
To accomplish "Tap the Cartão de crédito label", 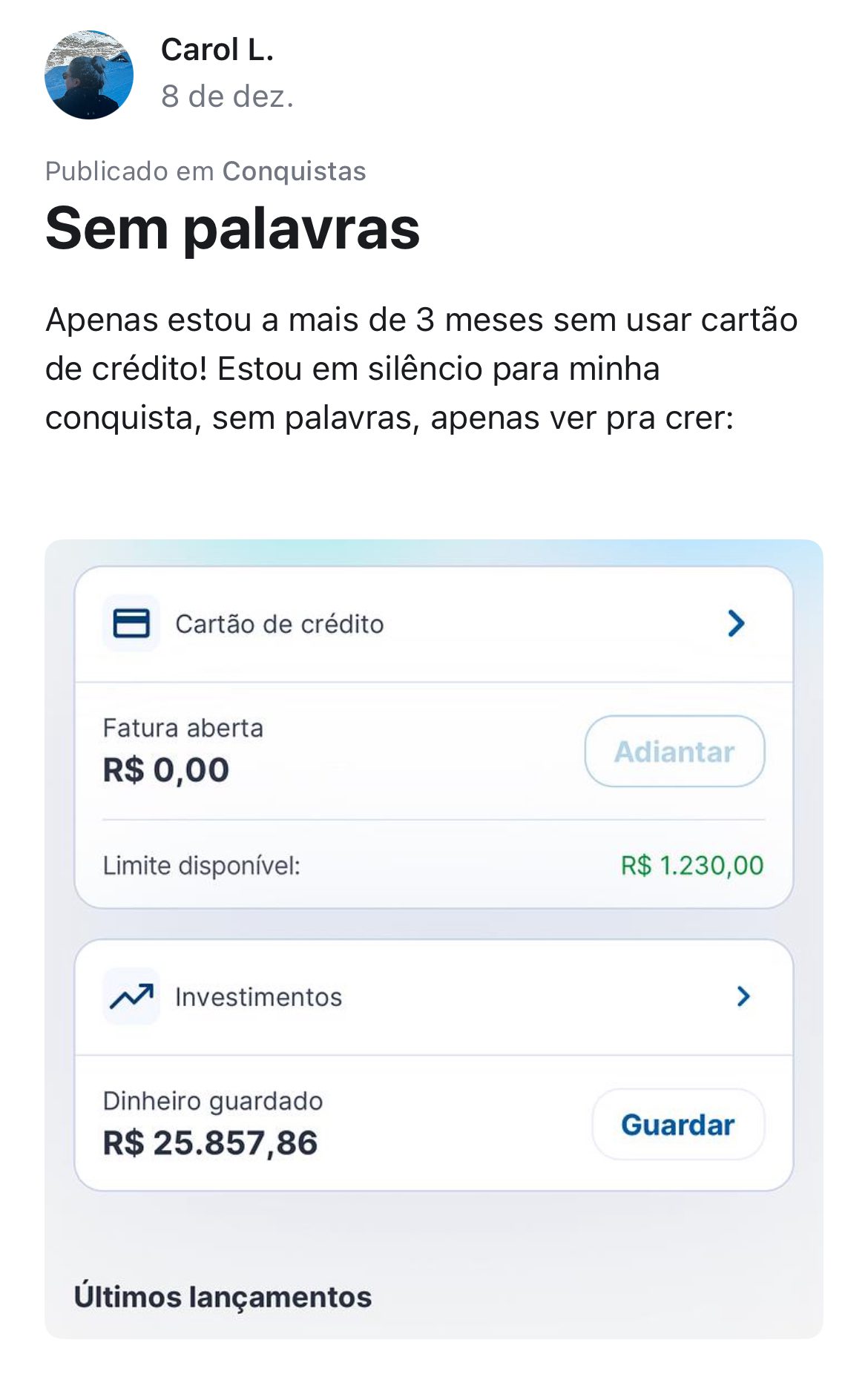I will pos(279,625).
